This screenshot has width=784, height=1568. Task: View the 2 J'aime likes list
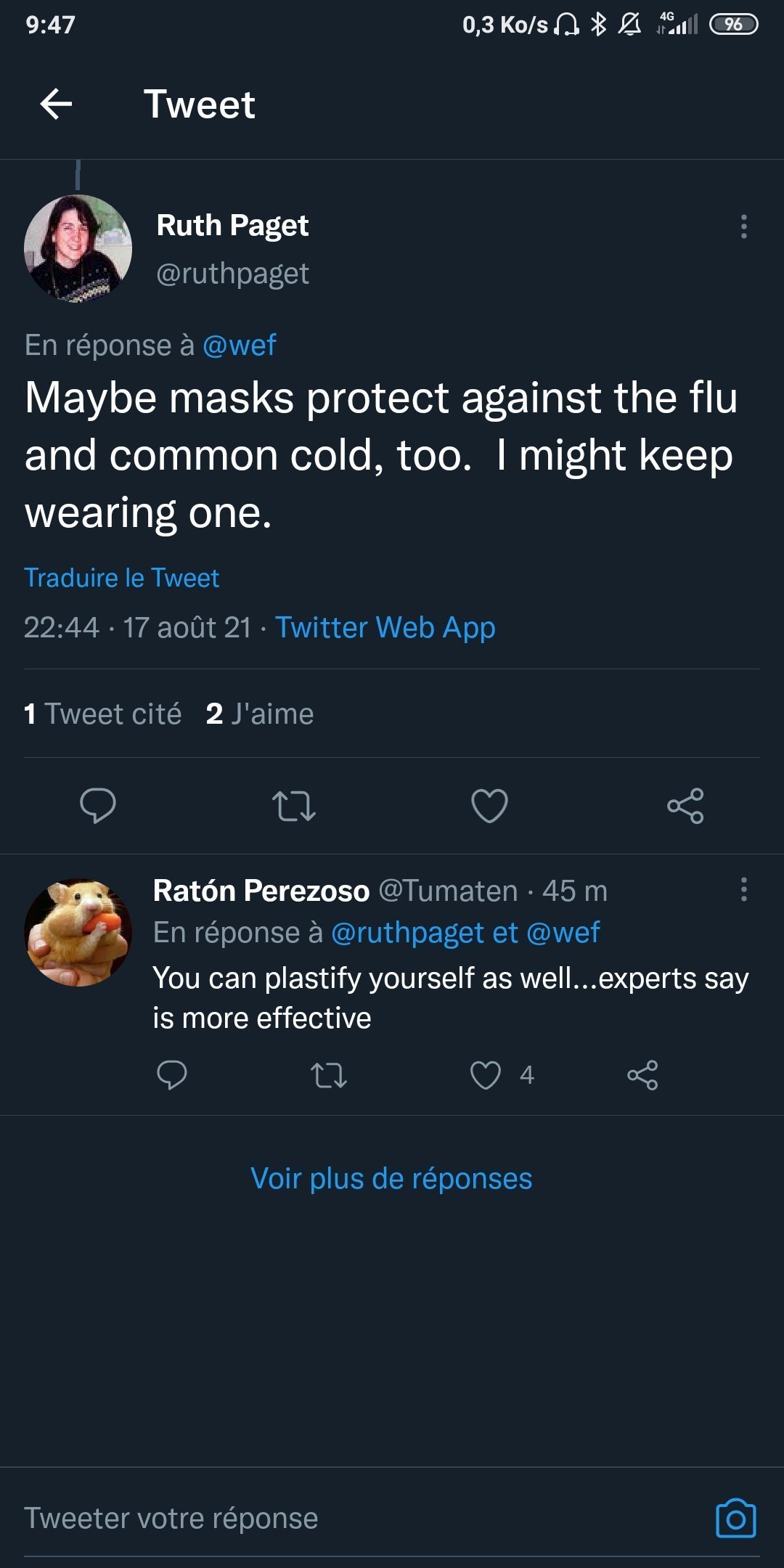click(x=260, y=714)
